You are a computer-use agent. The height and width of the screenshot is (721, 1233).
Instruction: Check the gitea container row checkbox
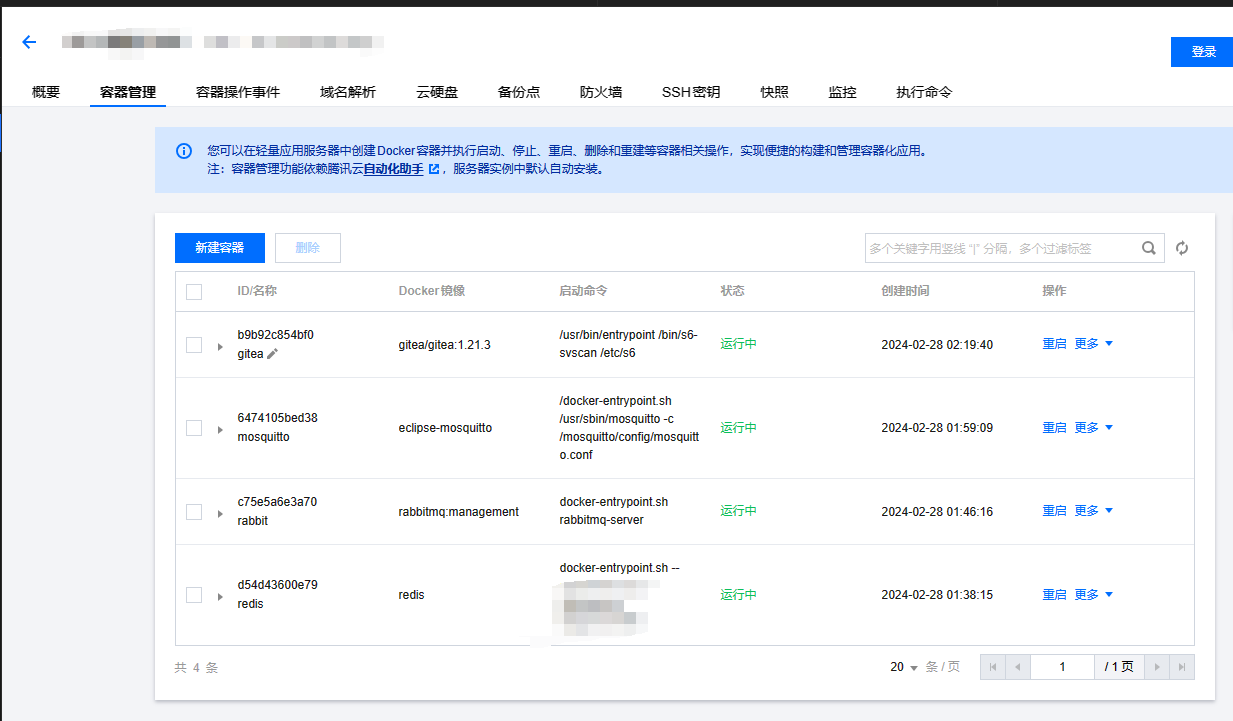[194, 344]
